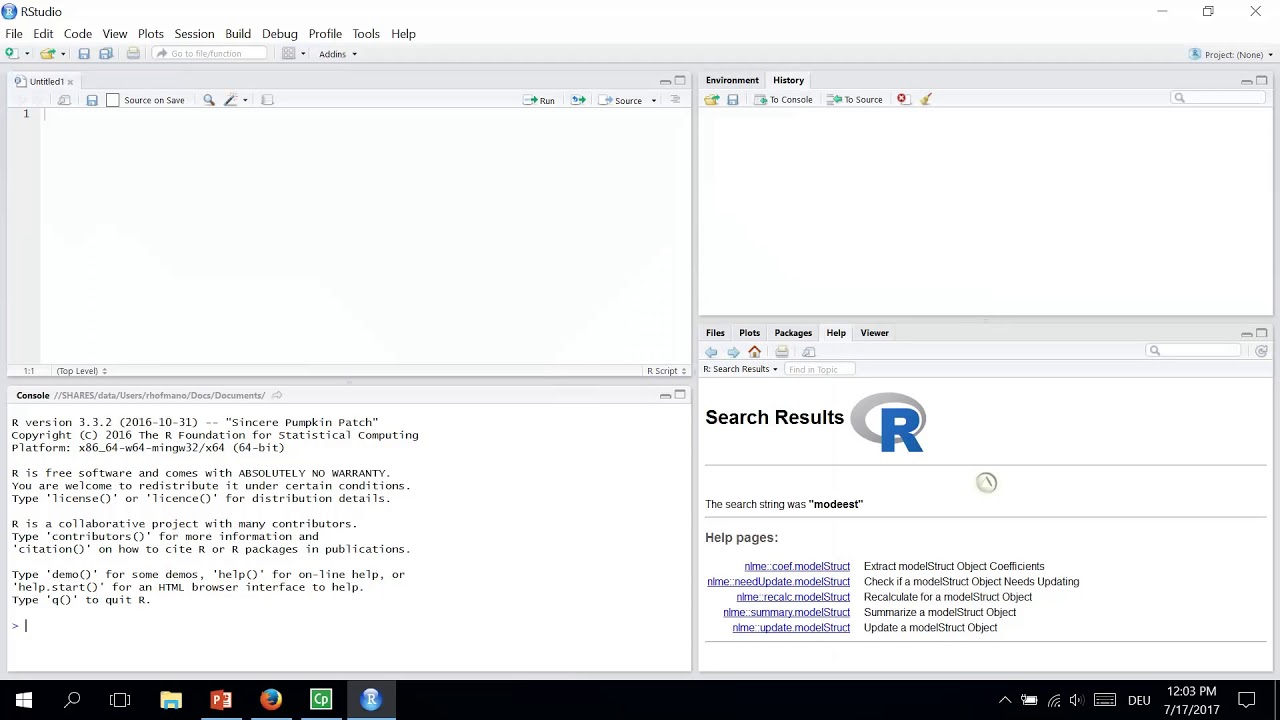This screenshot has height=720, width=1280.
Task: Show document outline icon in editor
Action: coord(675,100)
